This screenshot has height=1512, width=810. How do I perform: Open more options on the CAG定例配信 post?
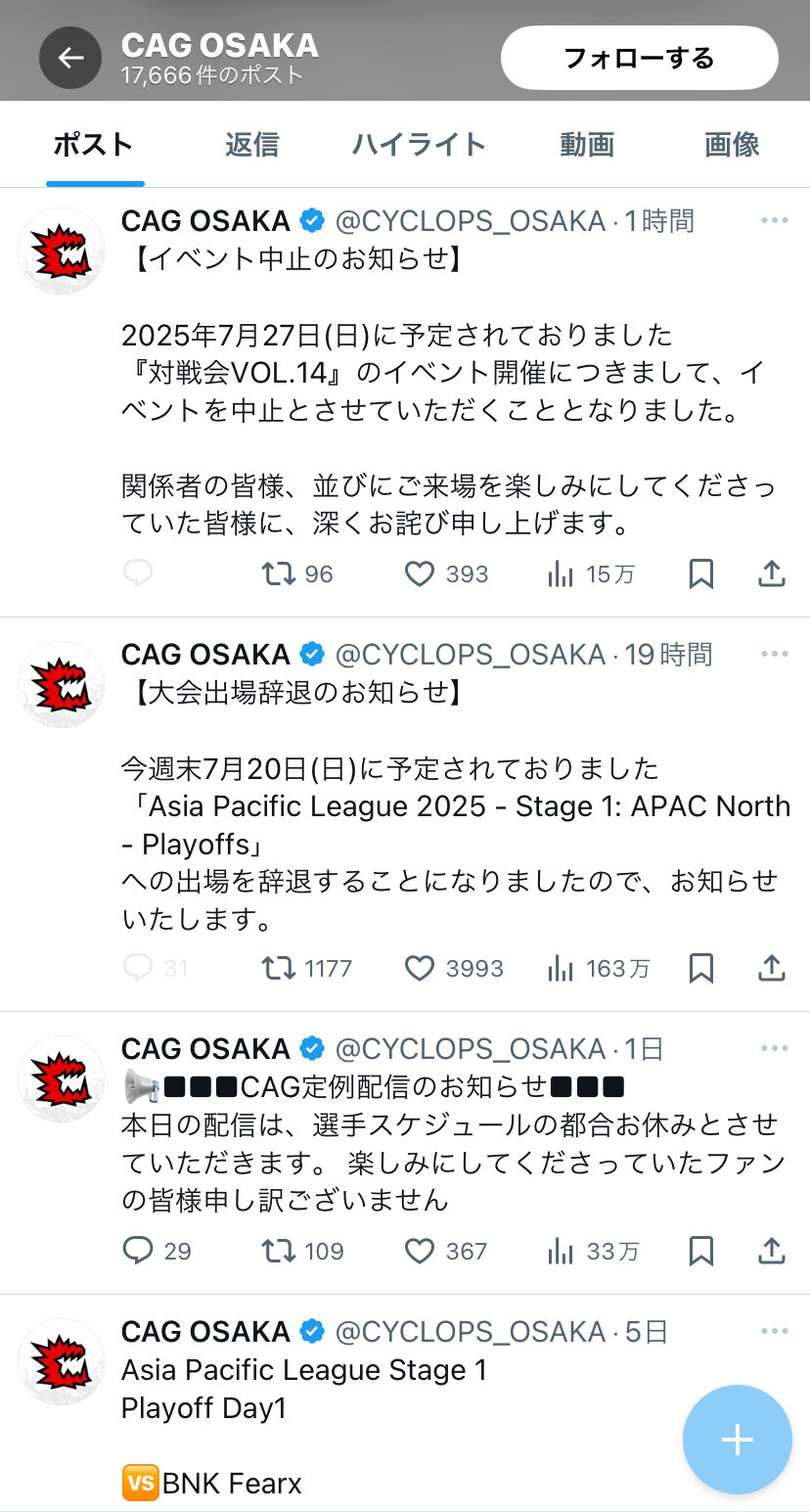[x=774, y=1049]
